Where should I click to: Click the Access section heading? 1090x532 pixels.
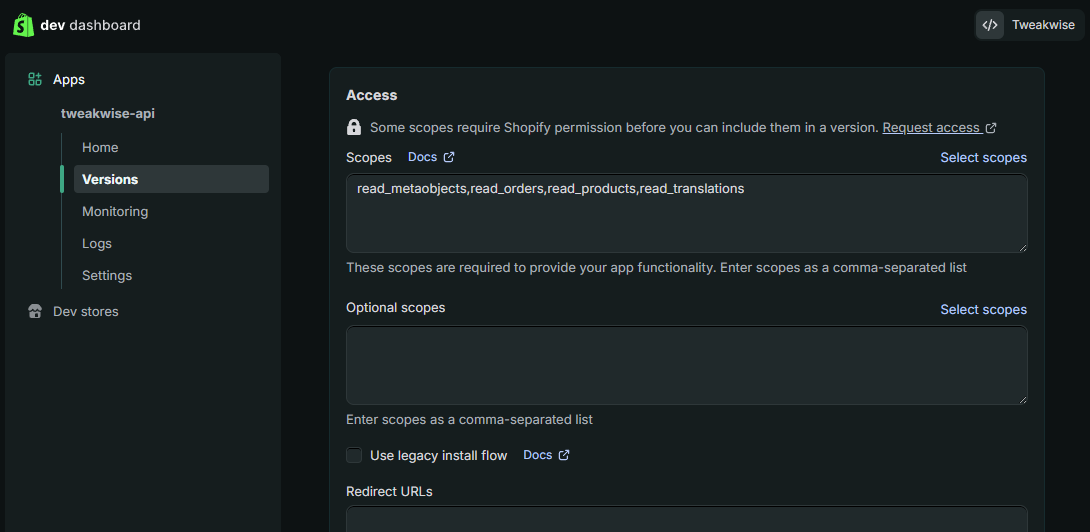(x=372, y=95)
